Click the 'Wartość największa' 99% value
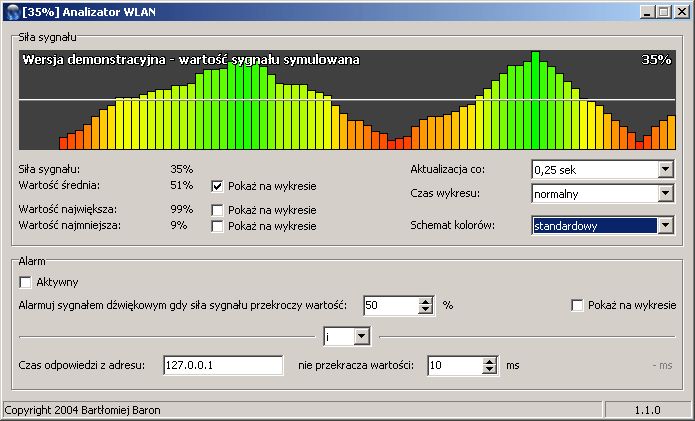Screen dimensions: 695x421 182,209
